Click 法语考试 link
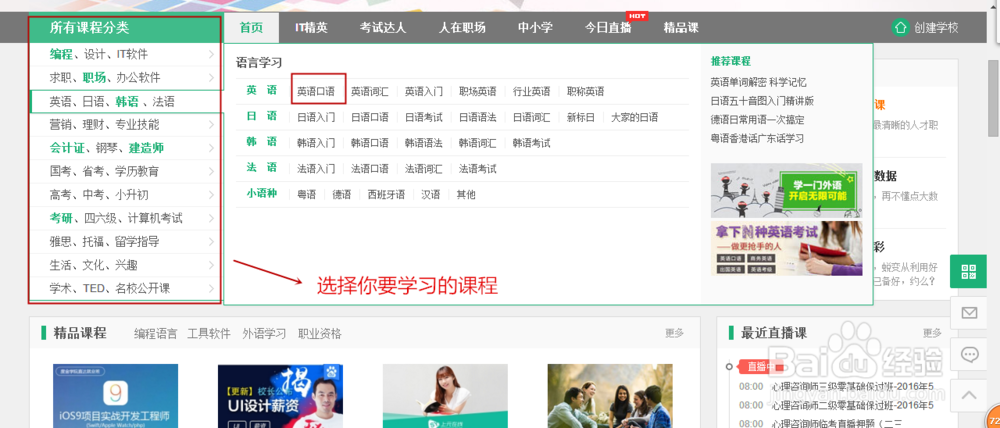This screenshot has width=1000, height=428. coord(478,169)
